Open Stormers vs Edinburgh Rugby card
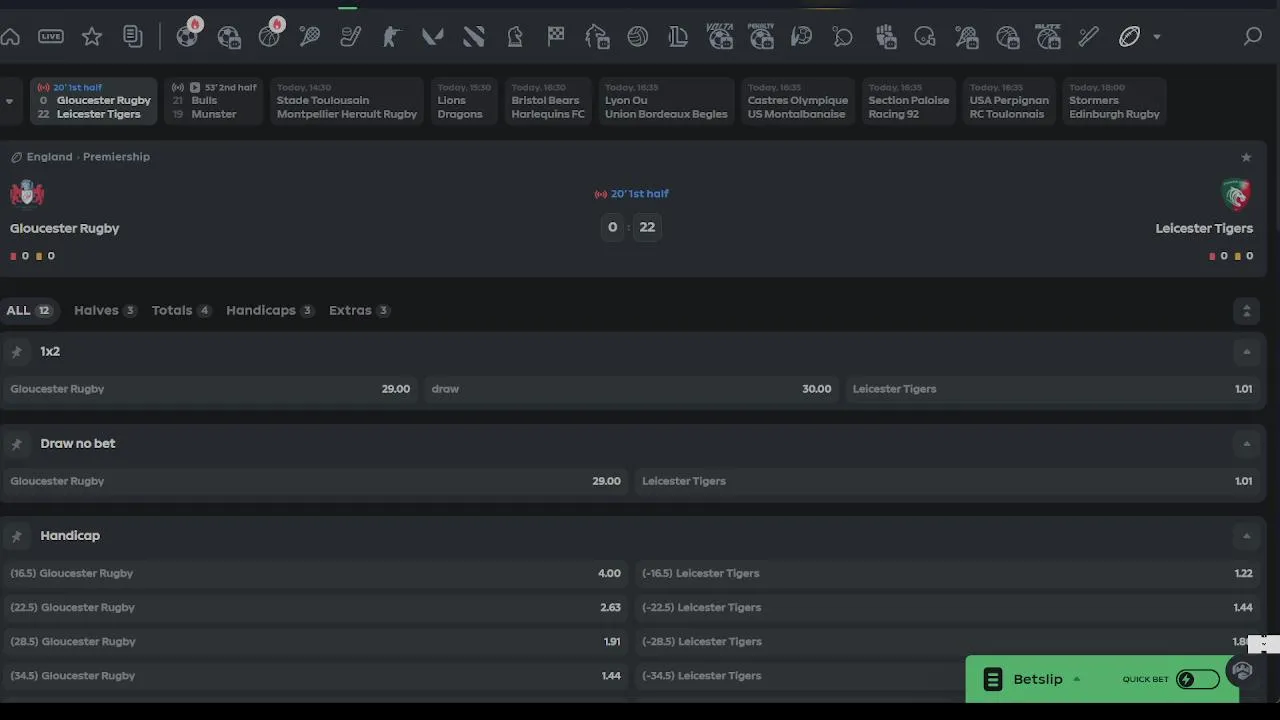The width and height of the screenshot is (1280, 720). tap(1114, 101)
